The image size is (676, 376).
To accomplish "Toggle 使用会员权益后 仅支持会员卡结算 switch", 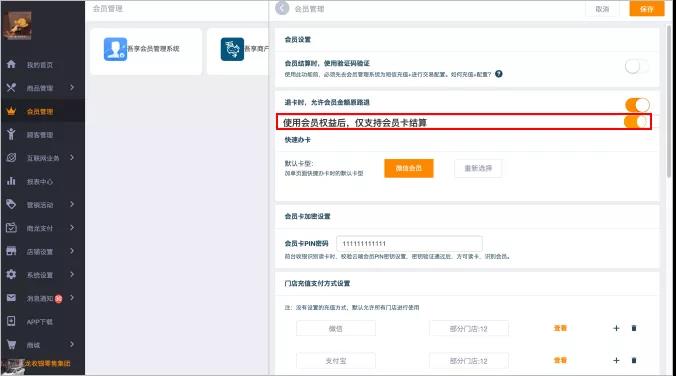I will click(636, 122).
